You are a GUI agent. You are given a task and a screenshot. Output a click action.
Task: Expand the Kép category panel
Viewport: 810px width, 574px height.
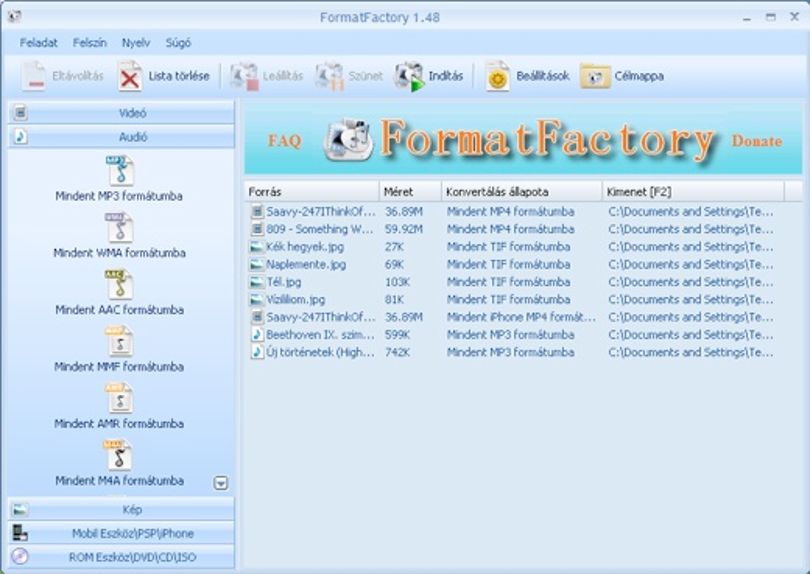121,509
